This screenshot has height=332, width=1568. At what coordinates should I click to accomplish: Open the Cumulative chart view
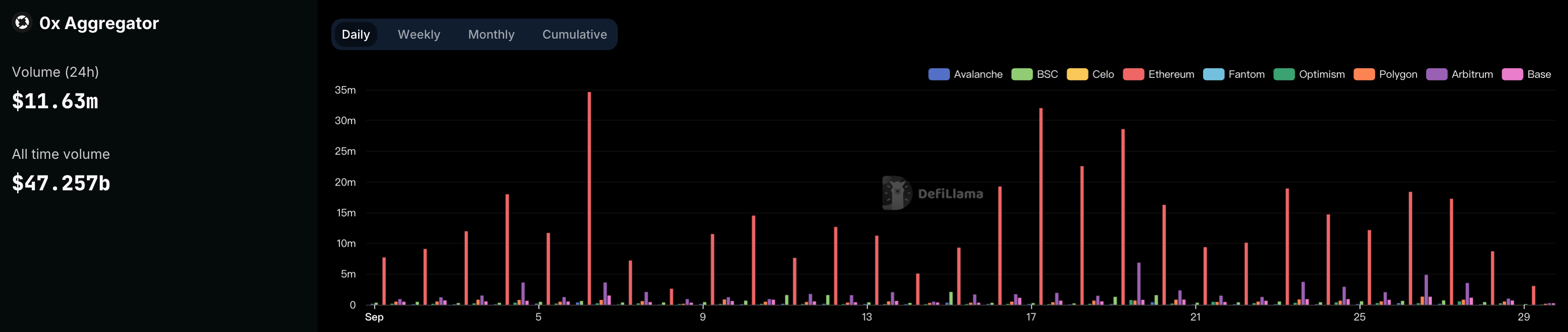point(574,35)
